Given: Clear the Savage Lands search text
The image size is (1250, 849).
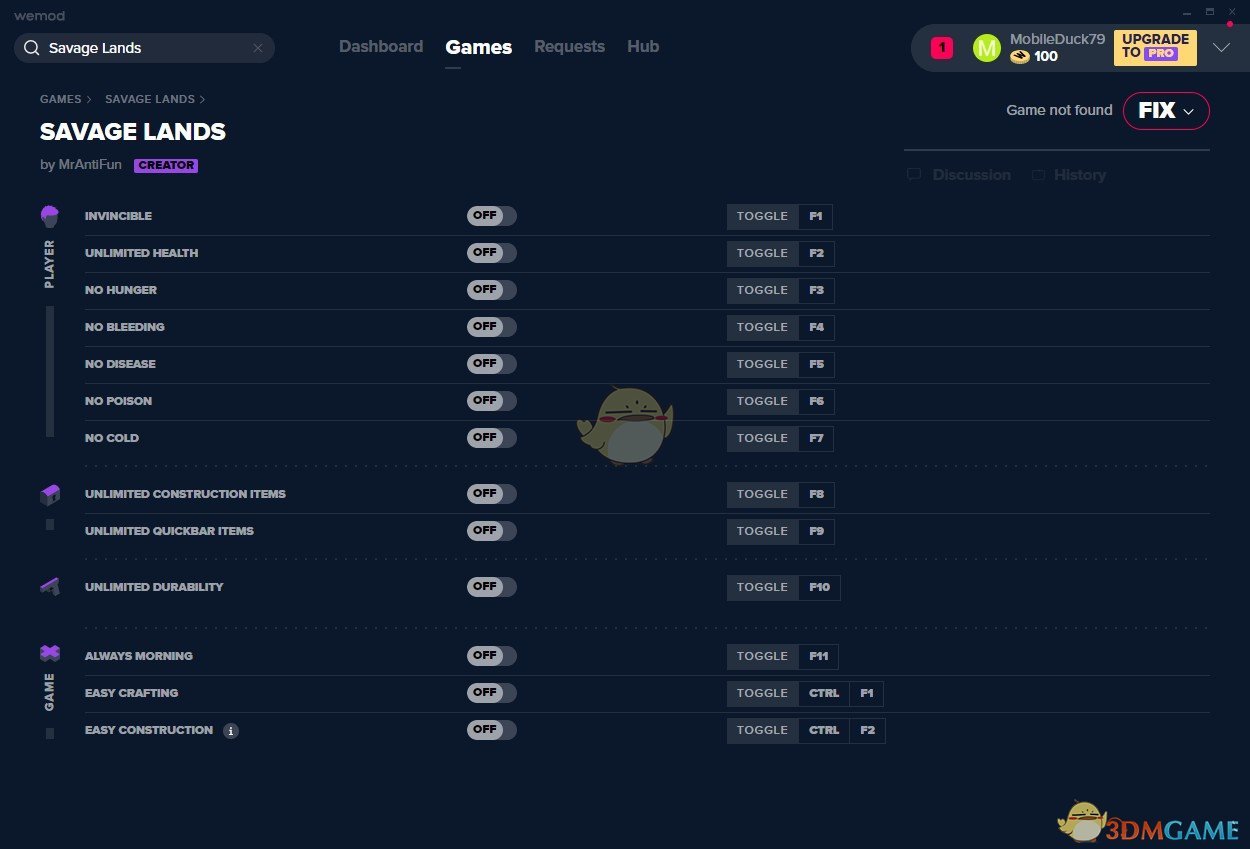Looking at the screenshot, I should click(x=258, y=48).
